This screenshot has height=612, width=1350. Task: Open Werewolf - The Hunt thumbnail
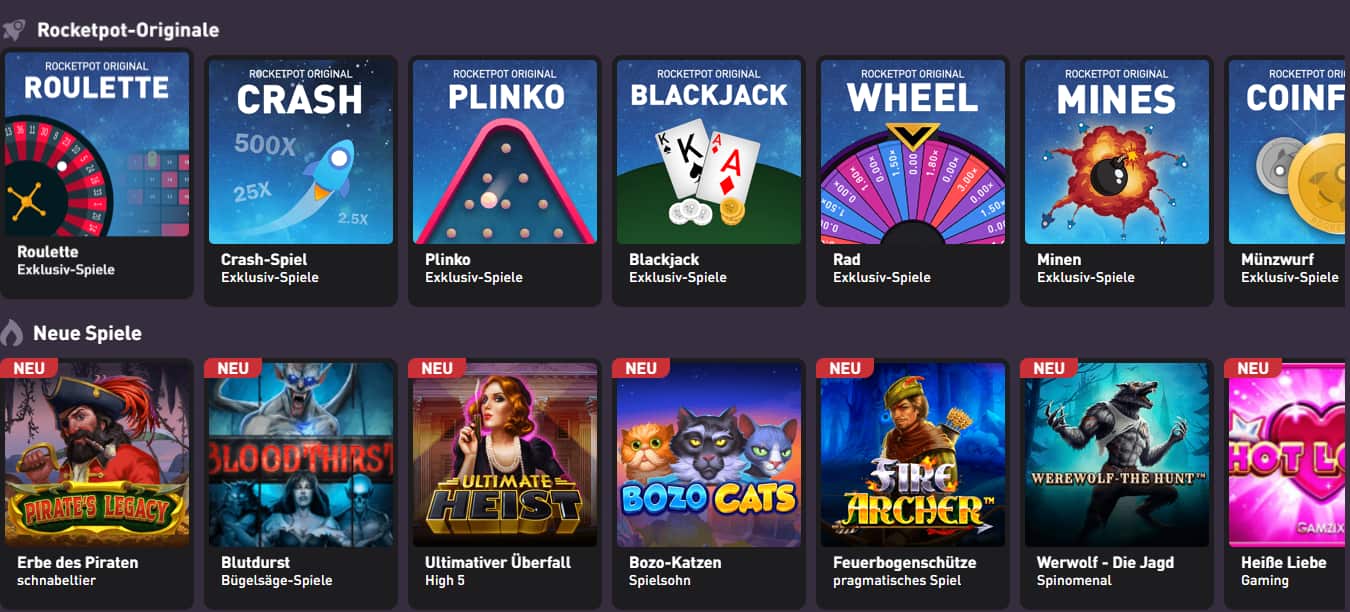[1117, 455]
